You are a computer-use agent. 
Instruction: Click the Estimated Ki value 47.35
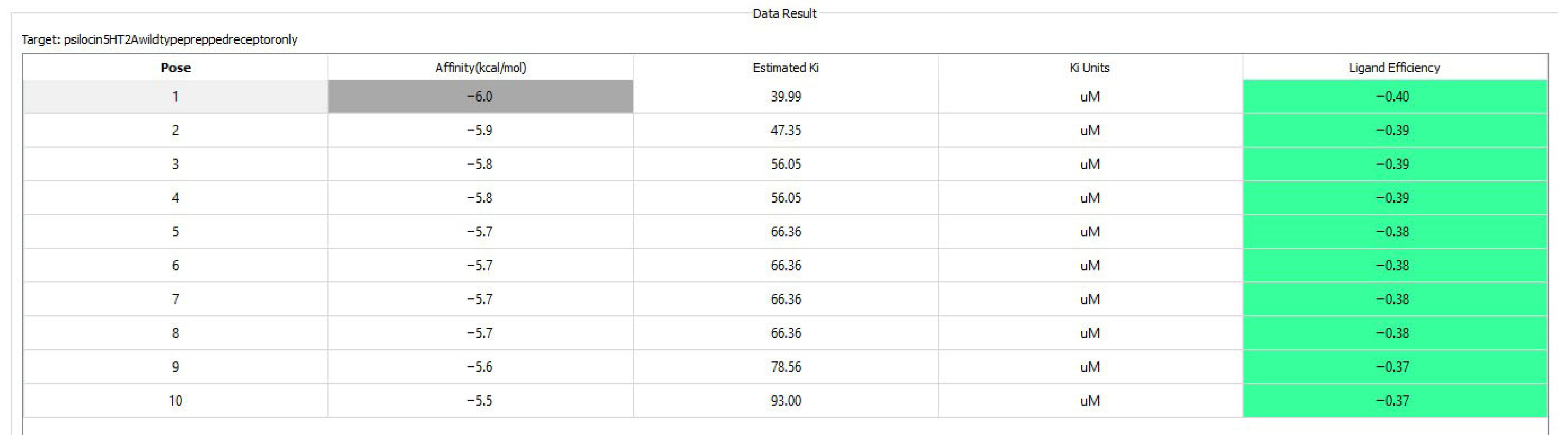[x=786, y=130]
